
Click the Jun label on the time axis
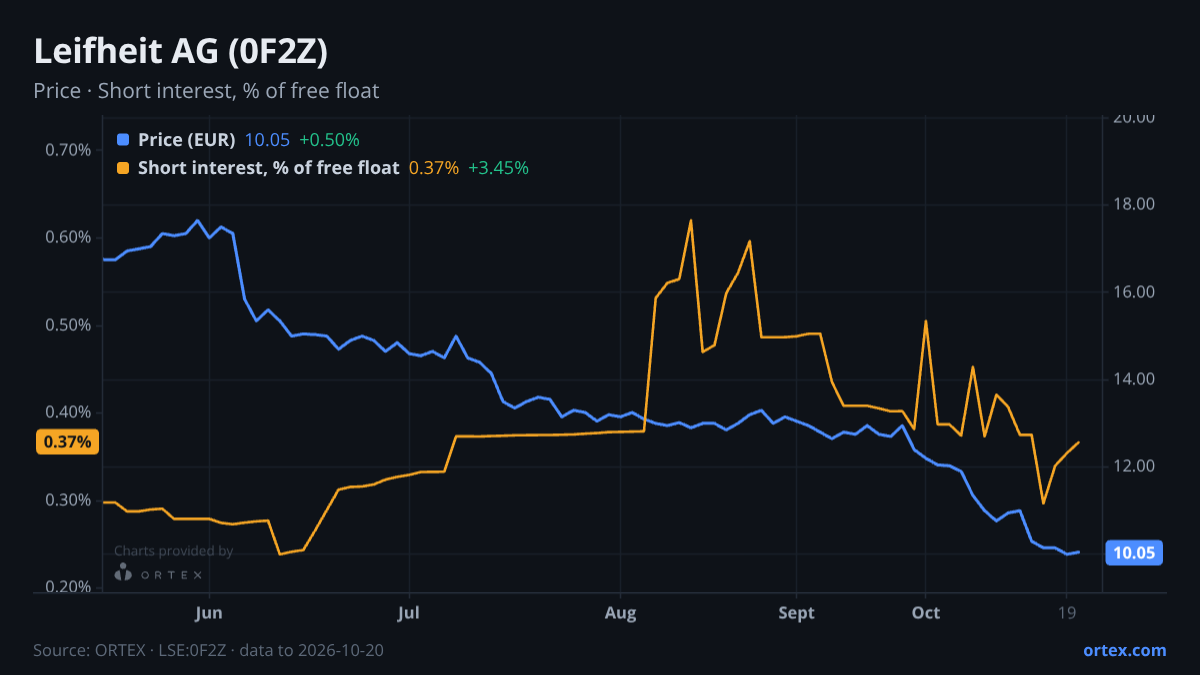point(209,613)
